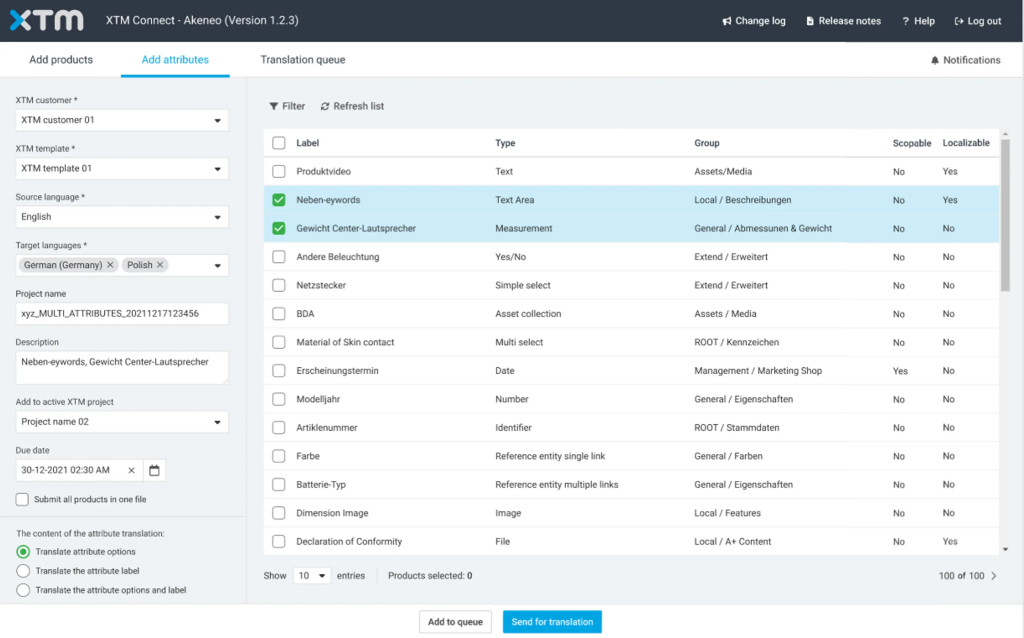The height and width of the screenshot is (638, 1024).
Task: Uncheck Gewicht Center-Lautsprecher checkbox
Action: (279, 229)
